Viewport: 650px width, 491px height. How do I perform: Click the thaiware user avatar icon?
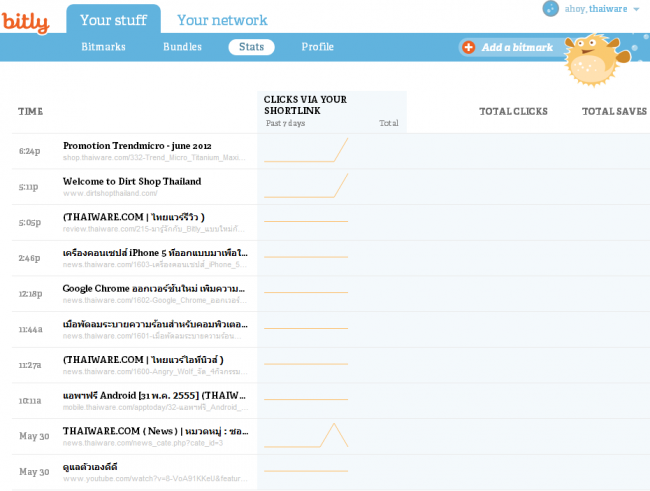pyautogui.click(x=551, y=8)
